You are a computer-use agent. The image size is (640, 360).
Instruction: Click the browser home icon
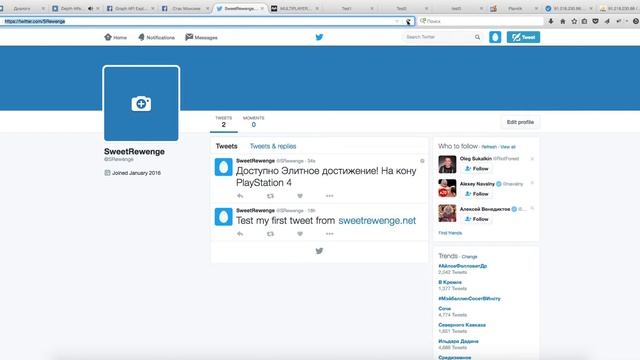point(562,21)
